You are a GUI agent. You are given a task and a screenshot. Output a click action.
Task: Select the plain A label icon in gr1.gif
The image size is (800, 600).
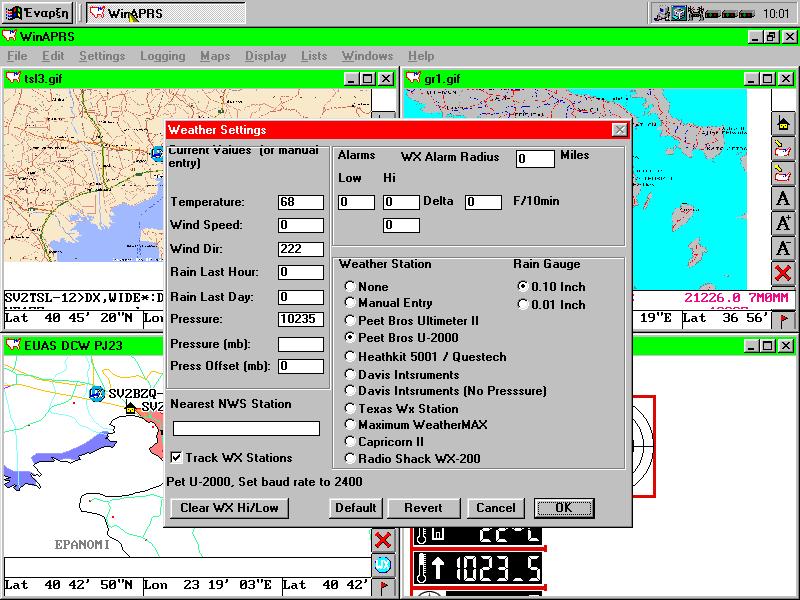coord(783,198)
